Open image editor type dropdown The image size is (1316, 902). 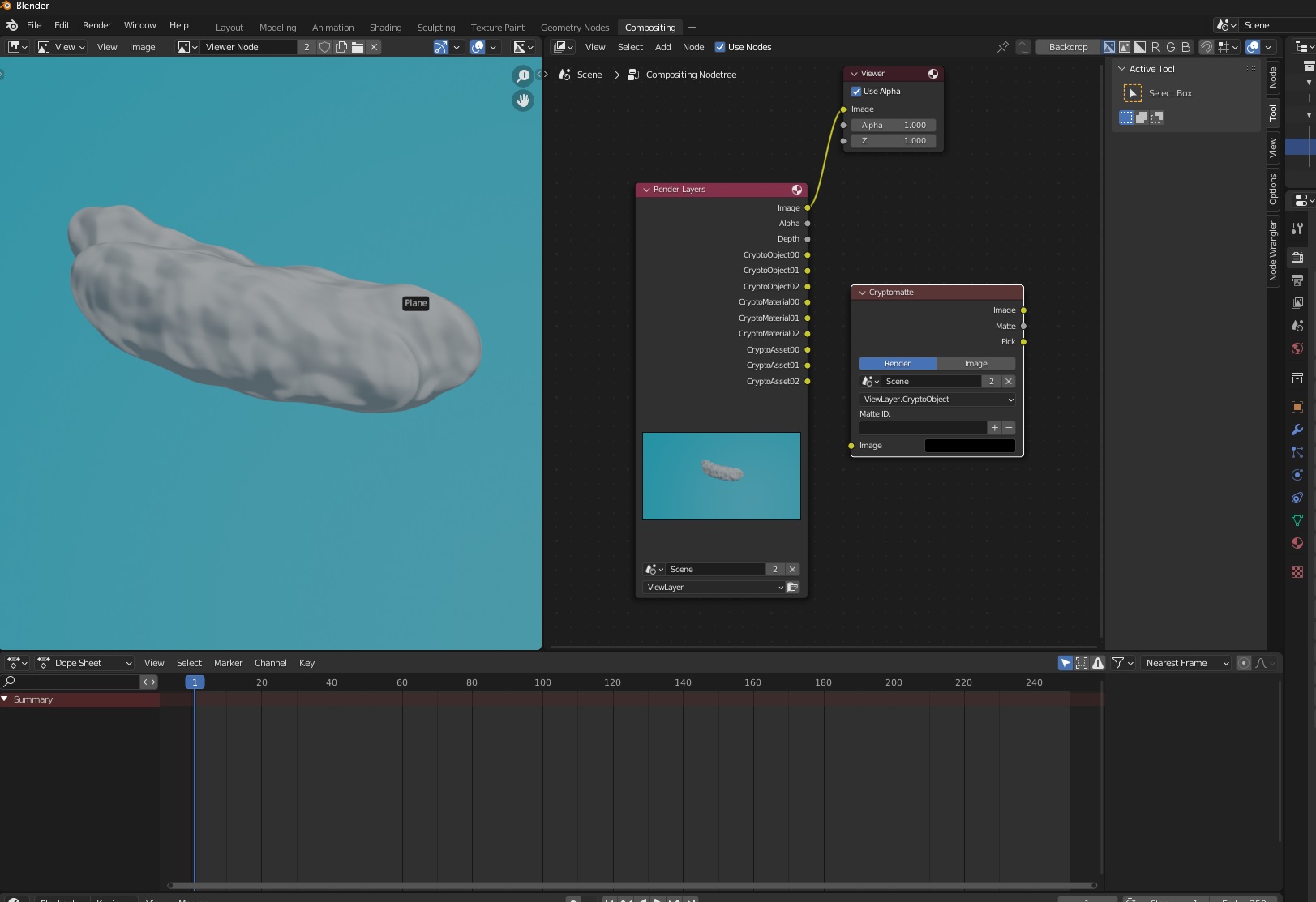pos(18,47)
